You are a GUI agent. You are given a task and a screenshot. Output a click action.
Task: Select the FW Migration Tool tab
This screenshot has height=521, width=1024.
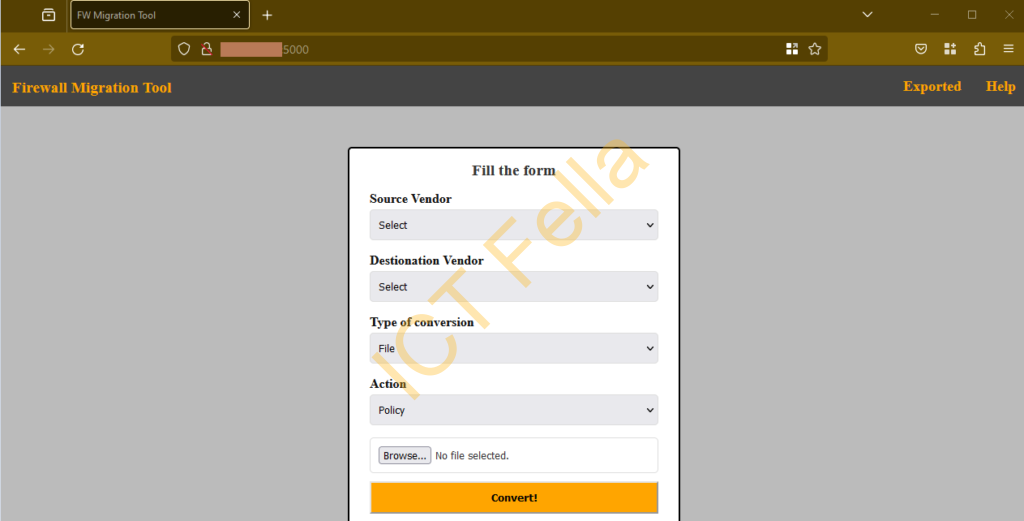click(160, 15)
